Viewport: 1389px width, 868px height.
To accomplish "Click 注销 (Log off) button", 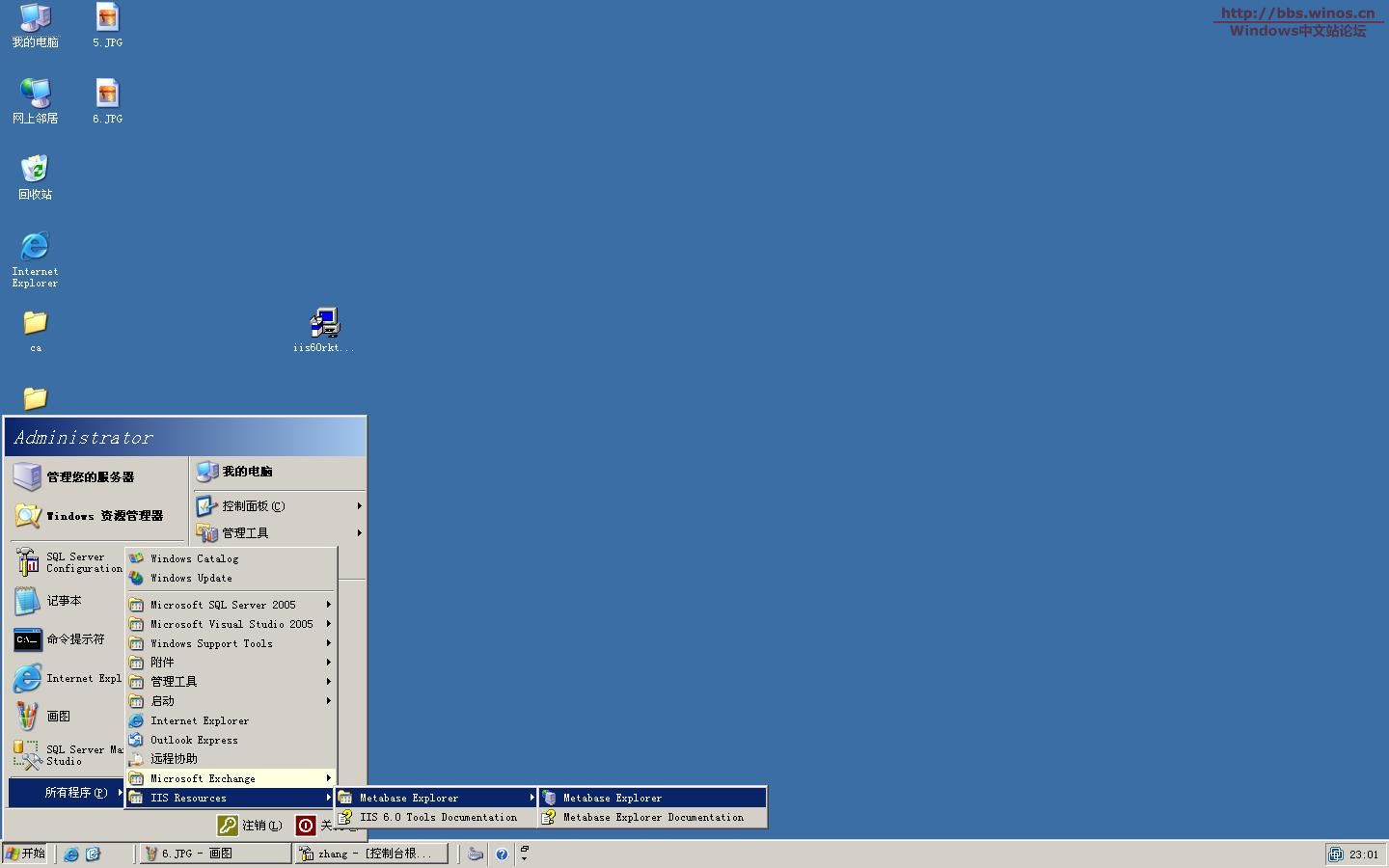I will pyautogui.click(x=251, y=826).
